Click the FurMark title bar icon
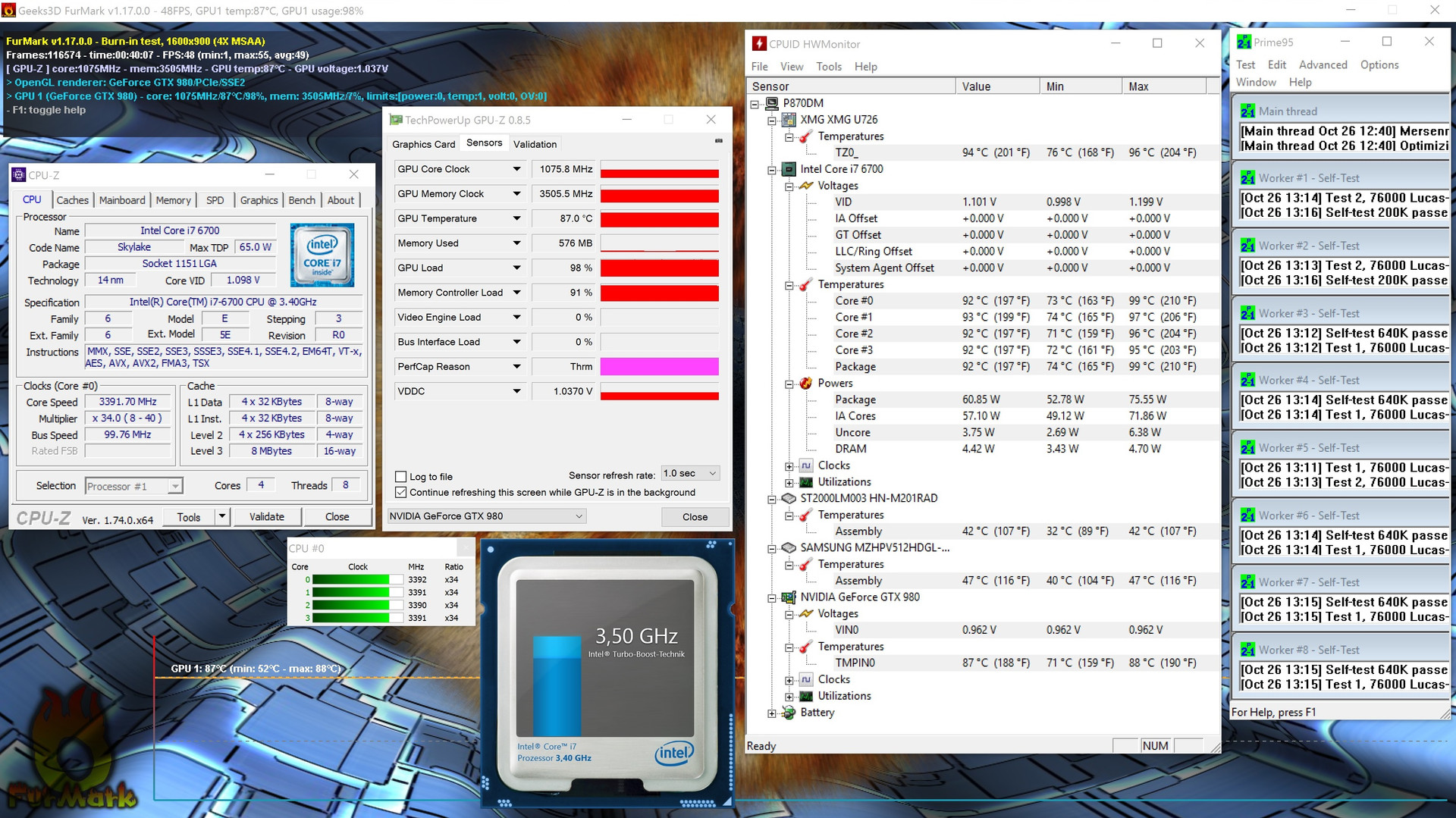This screenshot has width=1456, height=818. point(8,10)
